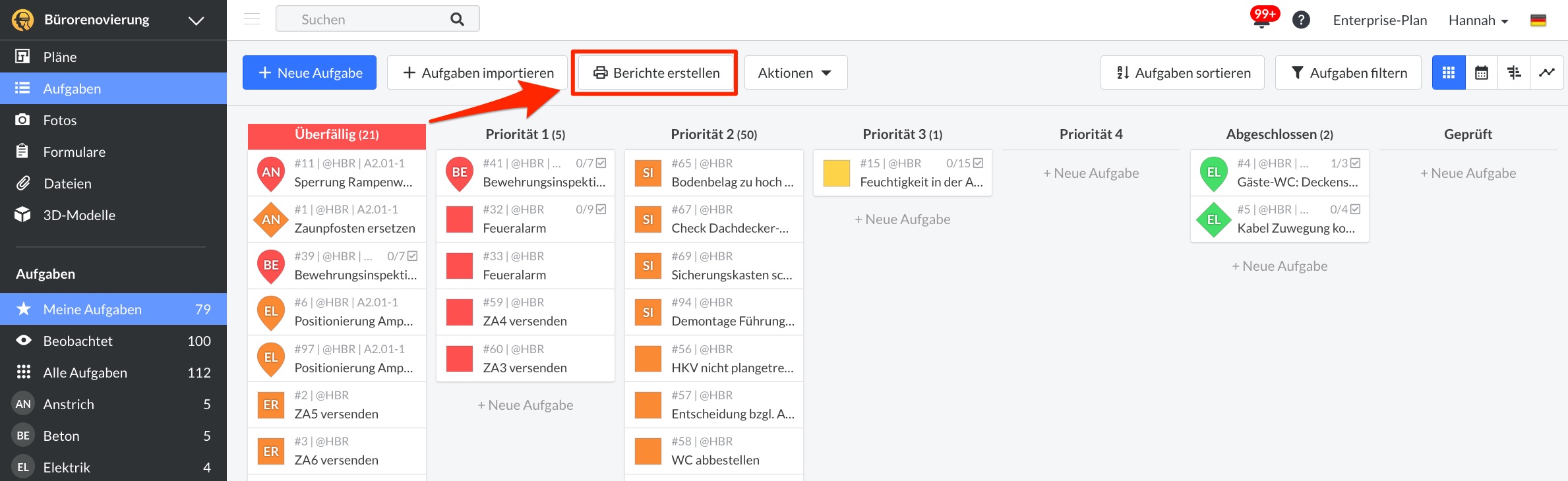
Task: Click checklist checkbox on task #4
Action: coord(1355,163)
